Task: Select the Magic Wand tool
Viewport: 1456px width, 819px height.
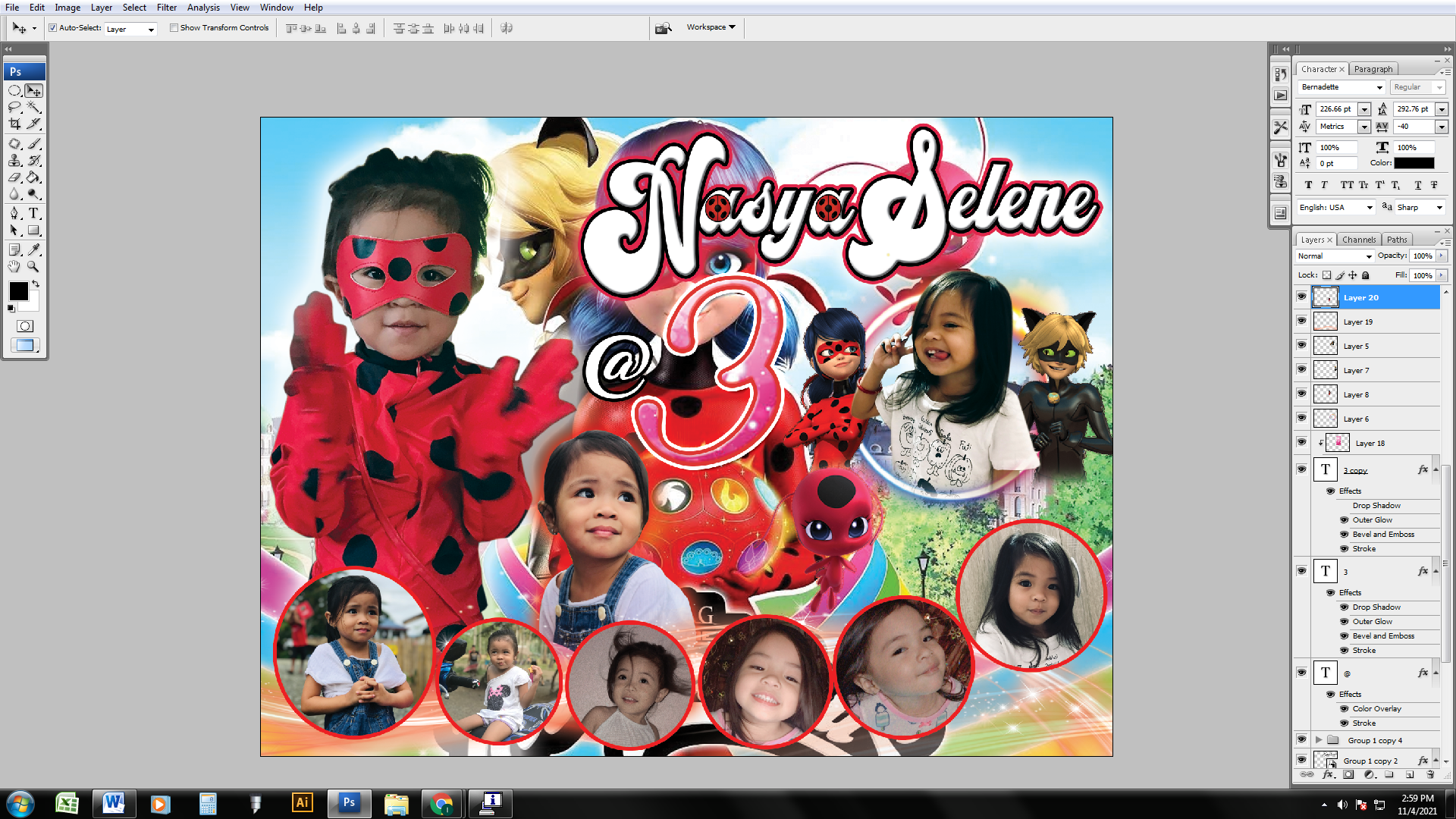Action: pyautogui.click(x=34, y=107)
